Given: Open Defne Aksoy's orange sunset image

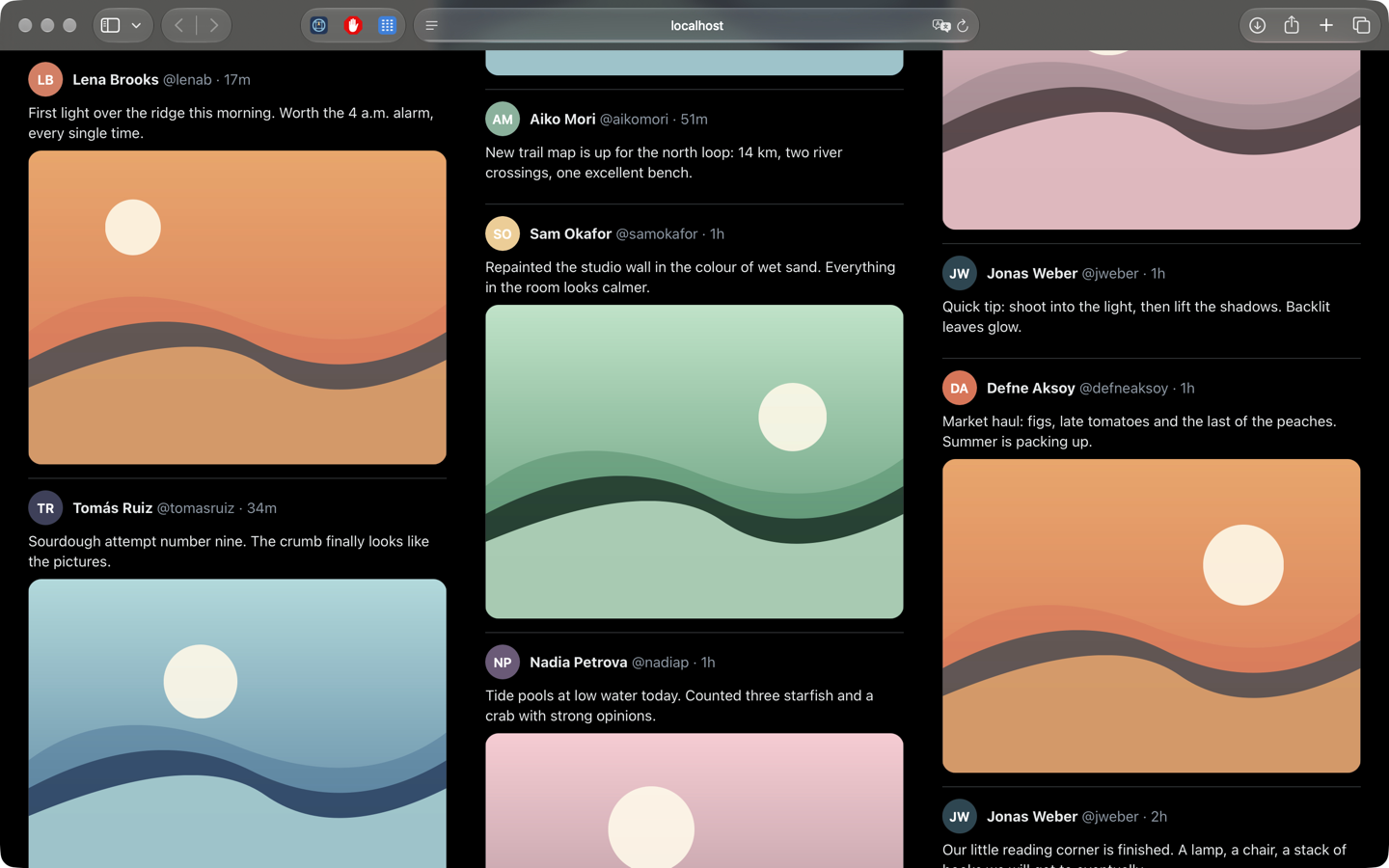Looking at the screenshot, I should coord(1152,616).
